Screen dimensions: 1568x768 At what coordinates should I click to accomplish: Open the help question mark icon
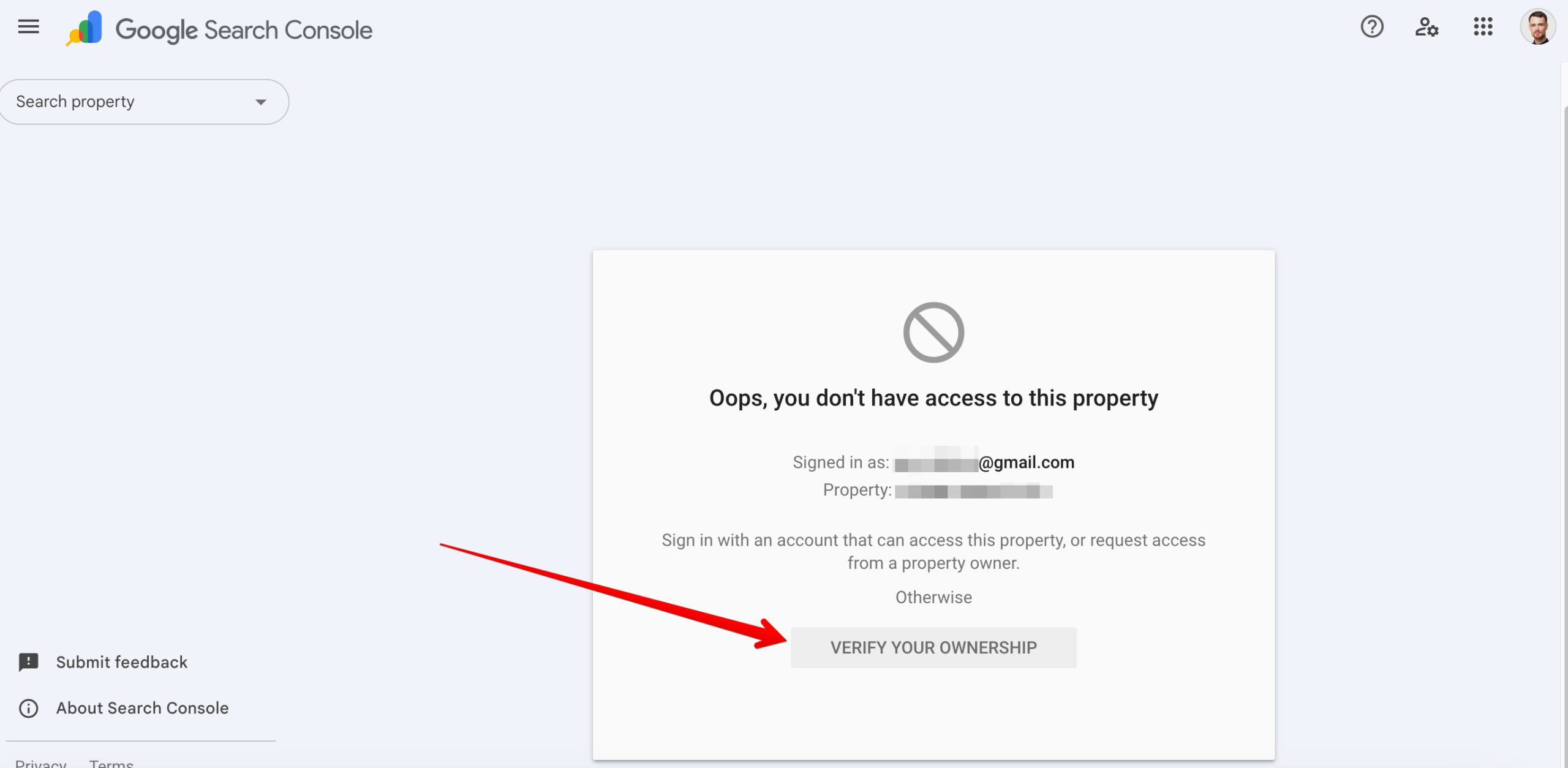[1372, 27]
